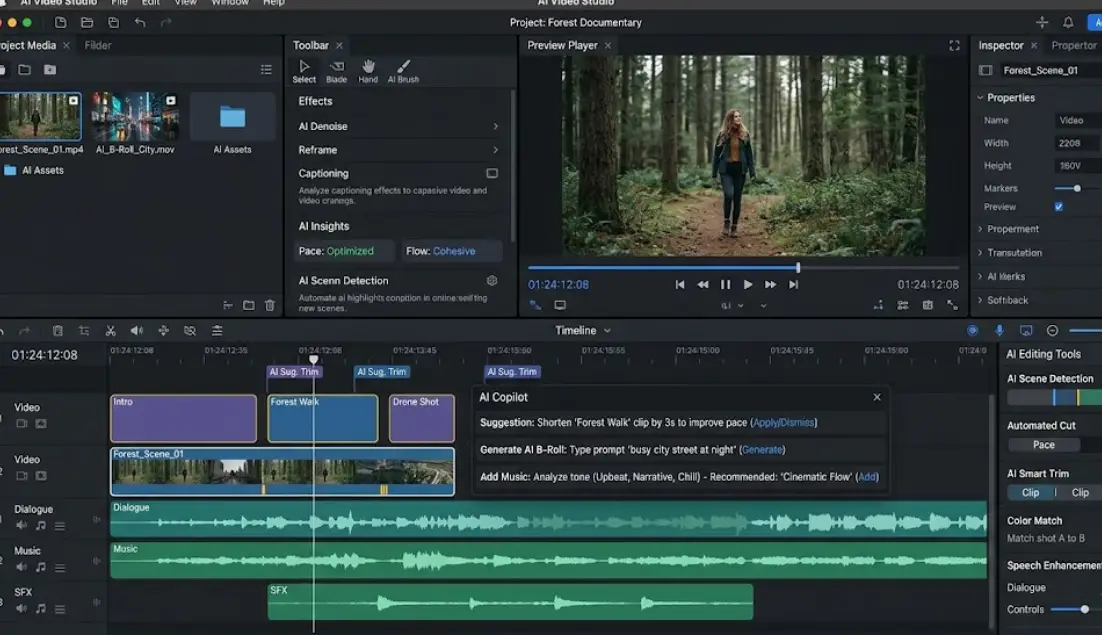Click the scissors cut icon above the timeline

111,330
